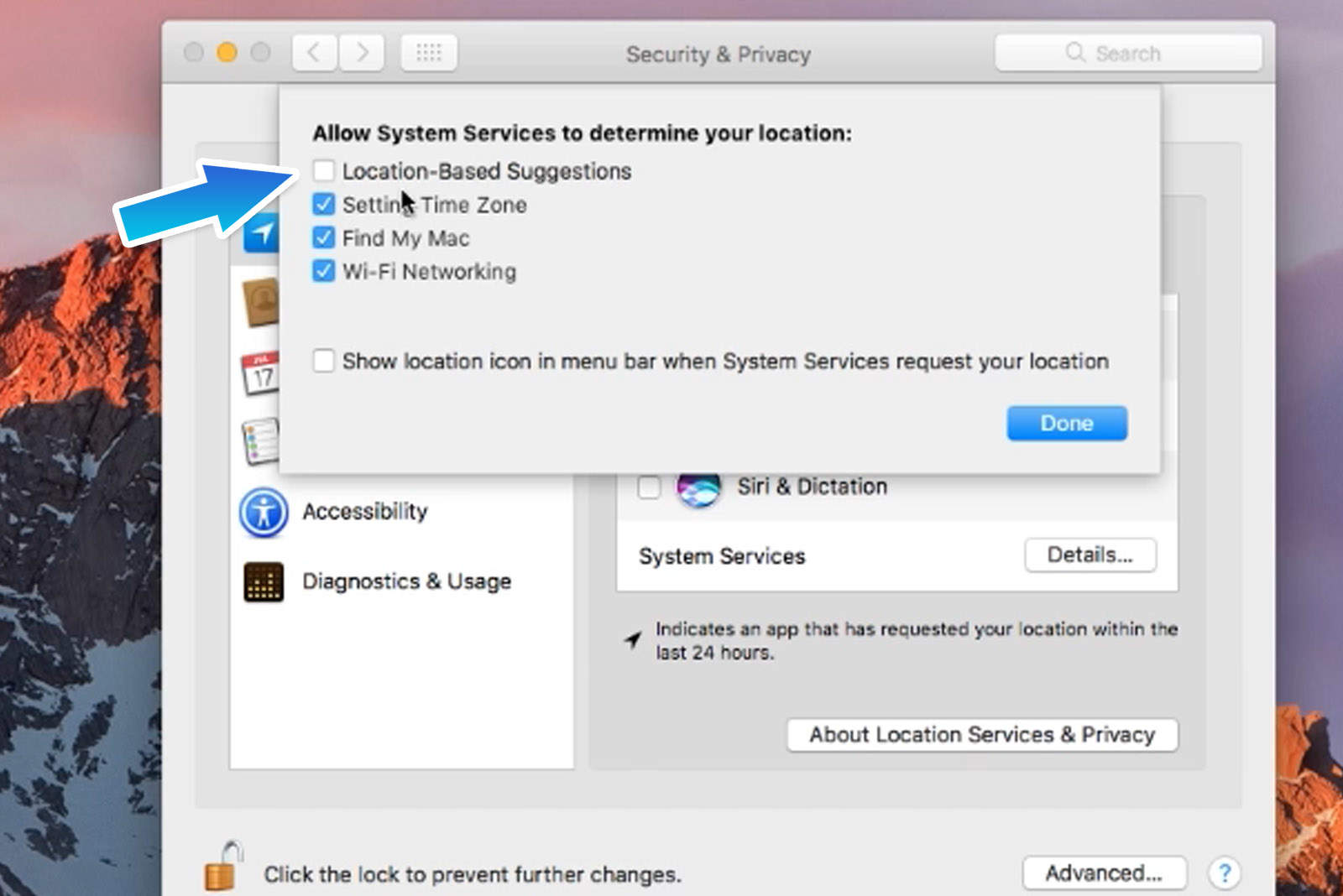Open help with the question mark button
Viewport: 1343px width, 896px height.
click(1224, 873)
